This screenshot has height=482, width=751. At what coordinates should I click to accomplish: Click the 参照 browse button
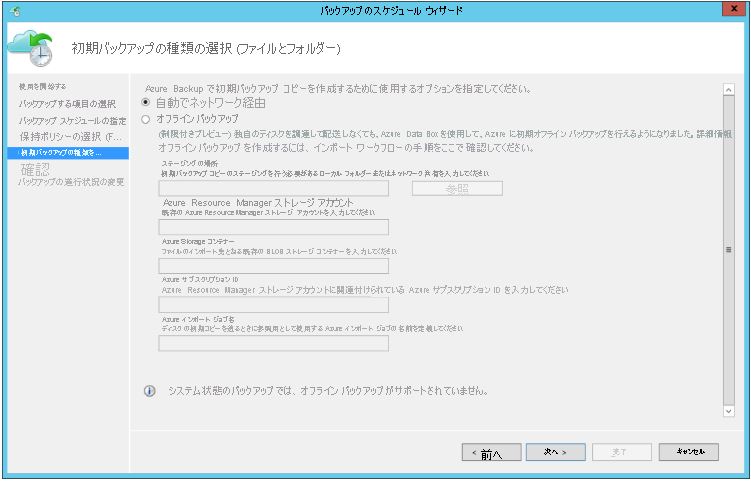[x=457, y=189]
